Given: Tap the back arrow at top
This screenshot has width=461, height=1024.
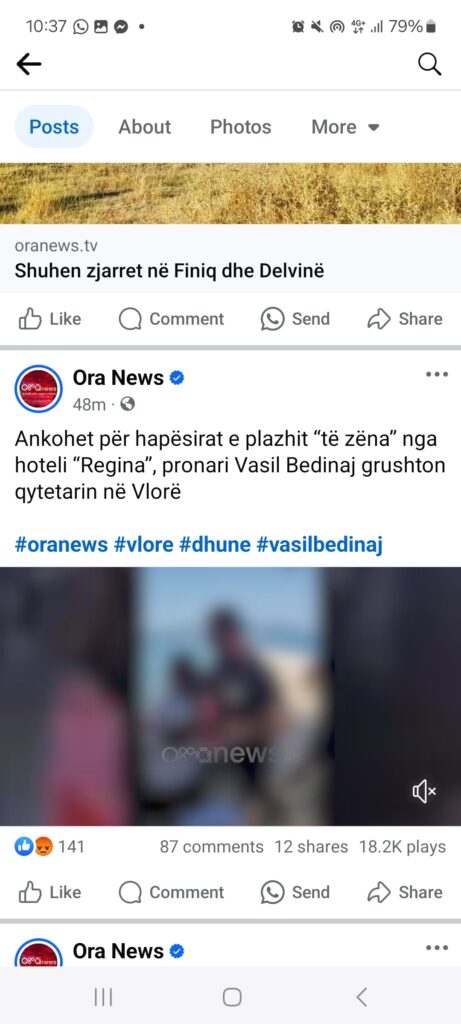Looking at the screenshot, I should [x=29, y=64].
